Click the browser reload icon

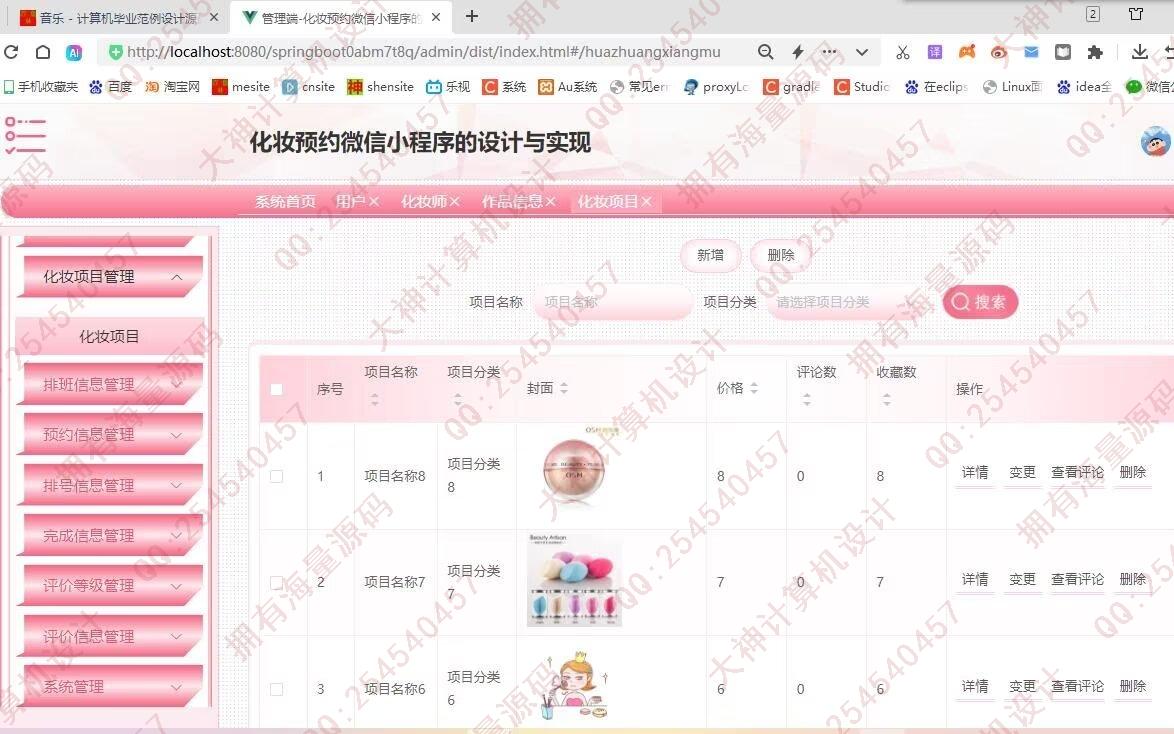point(11,52)
